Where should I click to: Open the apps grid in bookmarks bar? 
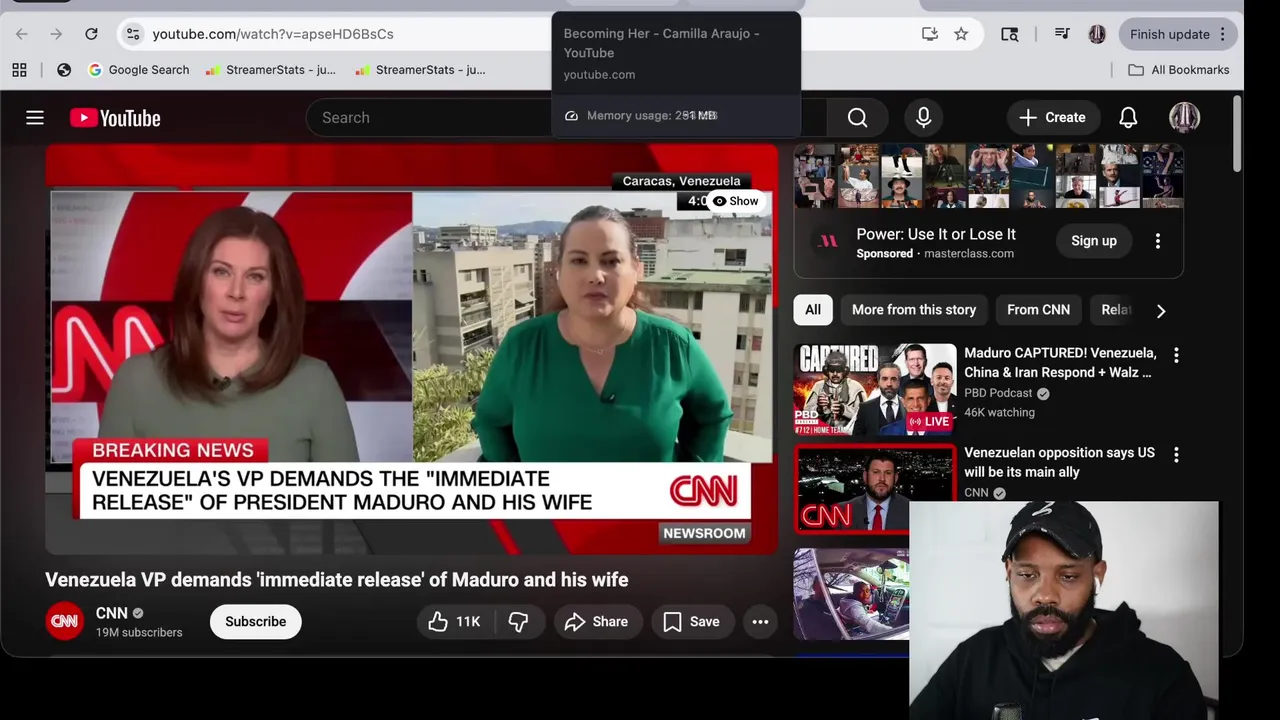point(19,70)
